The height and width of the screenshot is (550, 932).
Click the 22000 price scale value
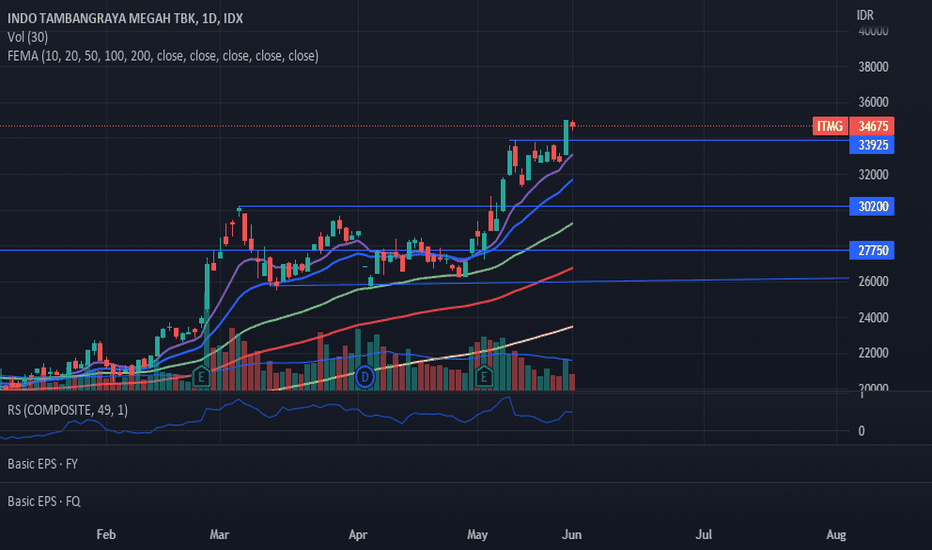(x=873, y=353)
